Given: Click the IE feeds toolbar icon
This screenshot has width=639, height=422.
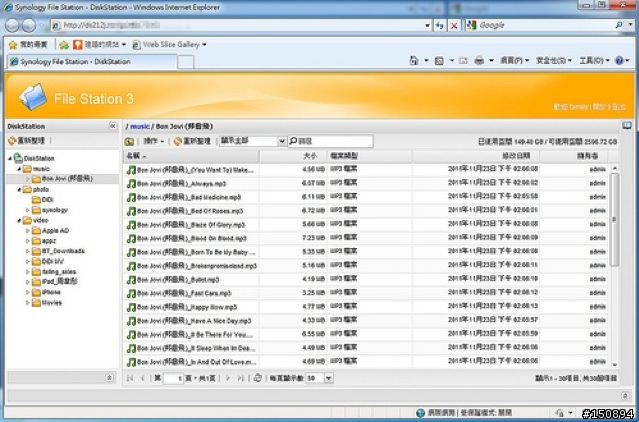Looking at the screenshot, I should [439, 61].
